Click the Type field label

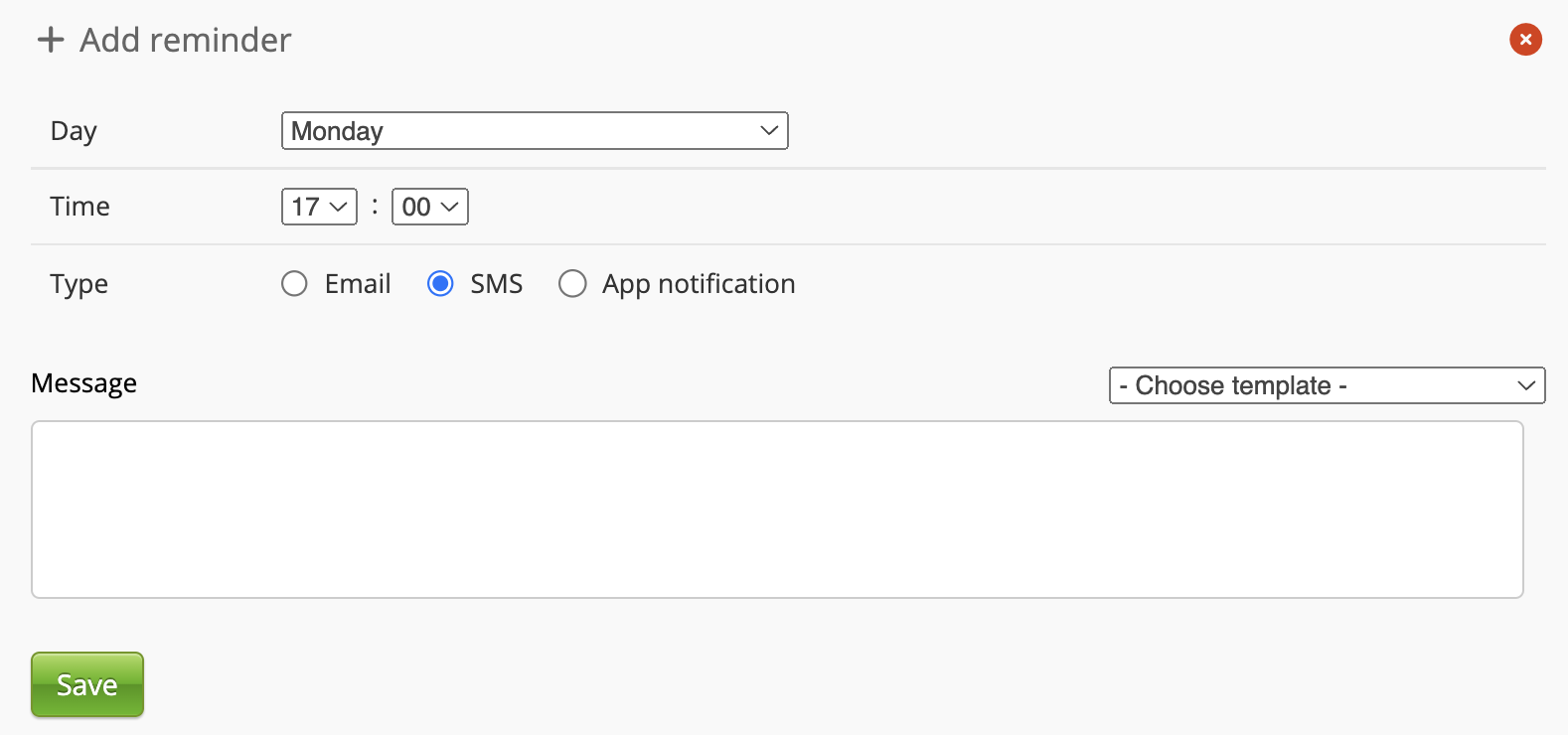coord(78,284)
